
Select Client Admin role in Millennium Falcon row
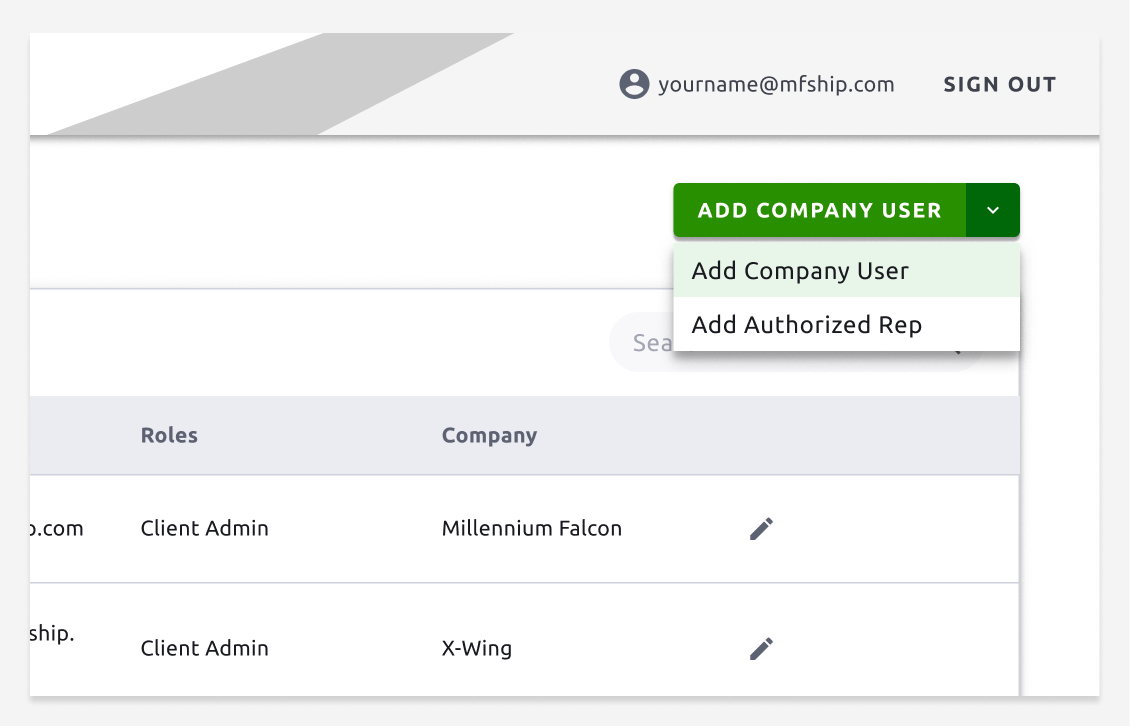[x=205, y=528]
